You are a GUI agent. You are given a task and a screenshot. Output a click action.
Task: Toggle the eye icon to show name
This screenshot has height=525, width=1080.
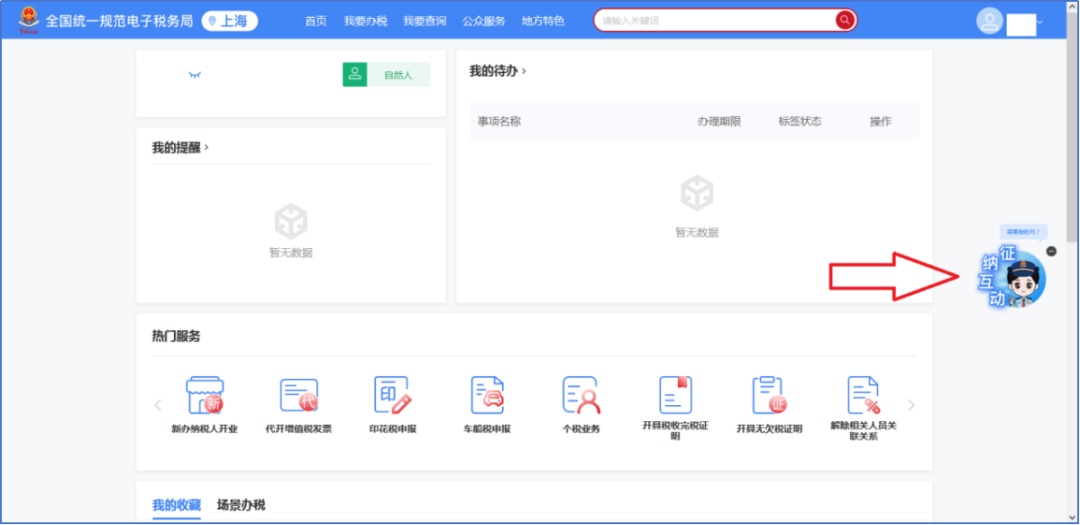(x=195, y=75)
